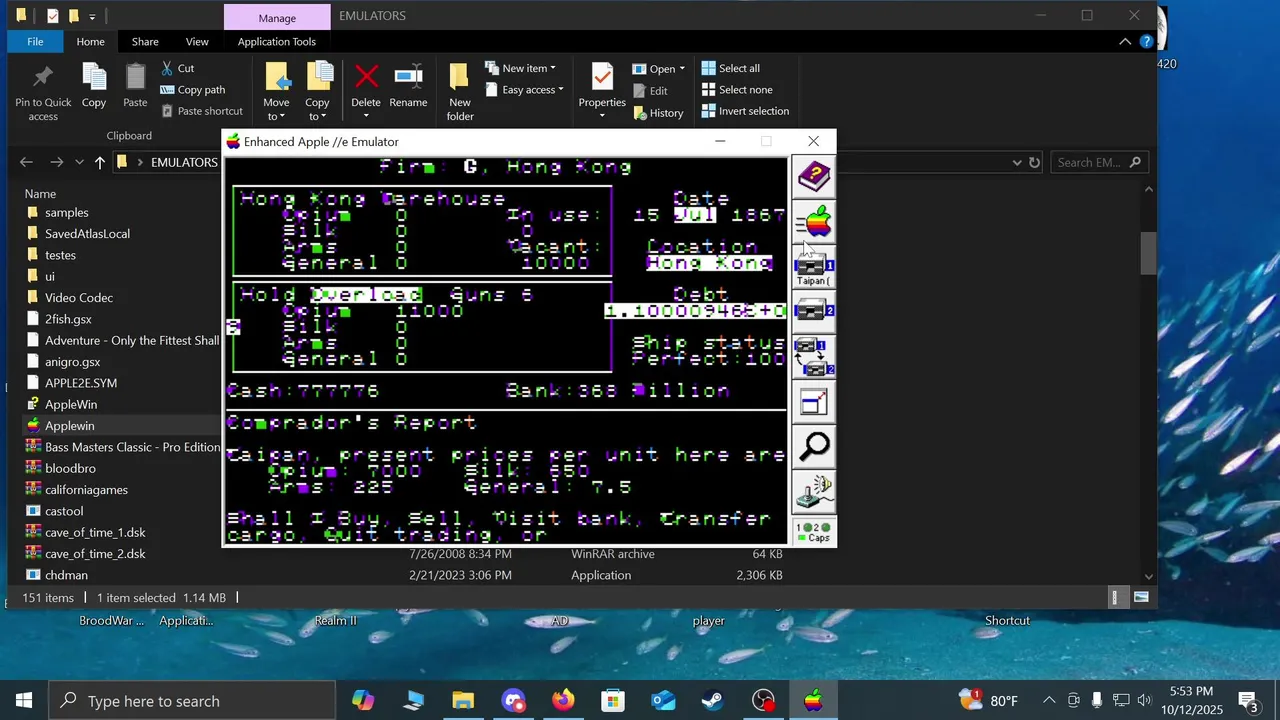Show hidden system tray icons chevron
1280x720 pixels.
[x=1049, y=701]
